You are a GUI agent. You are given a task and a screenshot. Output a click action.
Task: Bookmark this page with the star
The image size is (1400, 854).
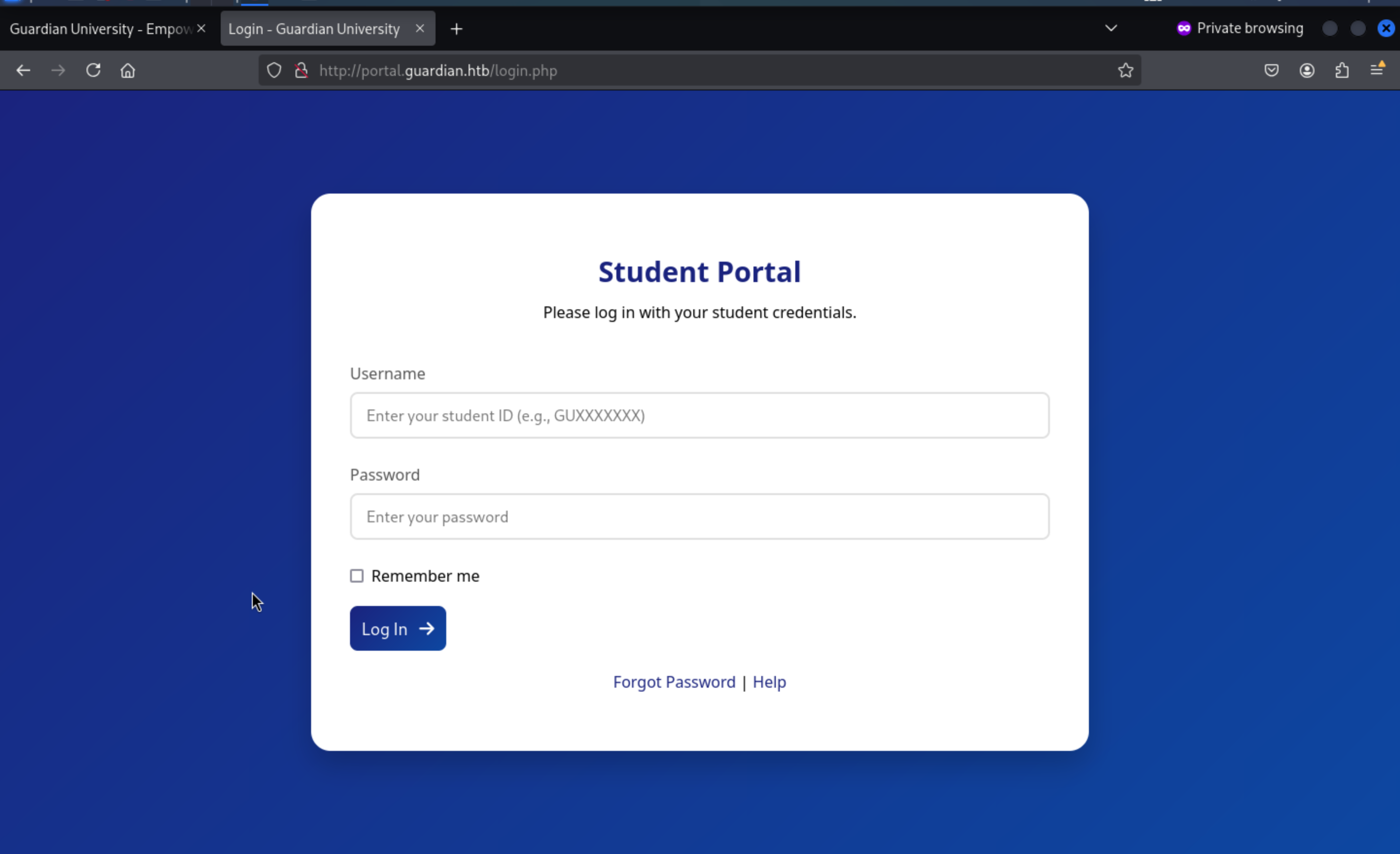(1125, 71)
